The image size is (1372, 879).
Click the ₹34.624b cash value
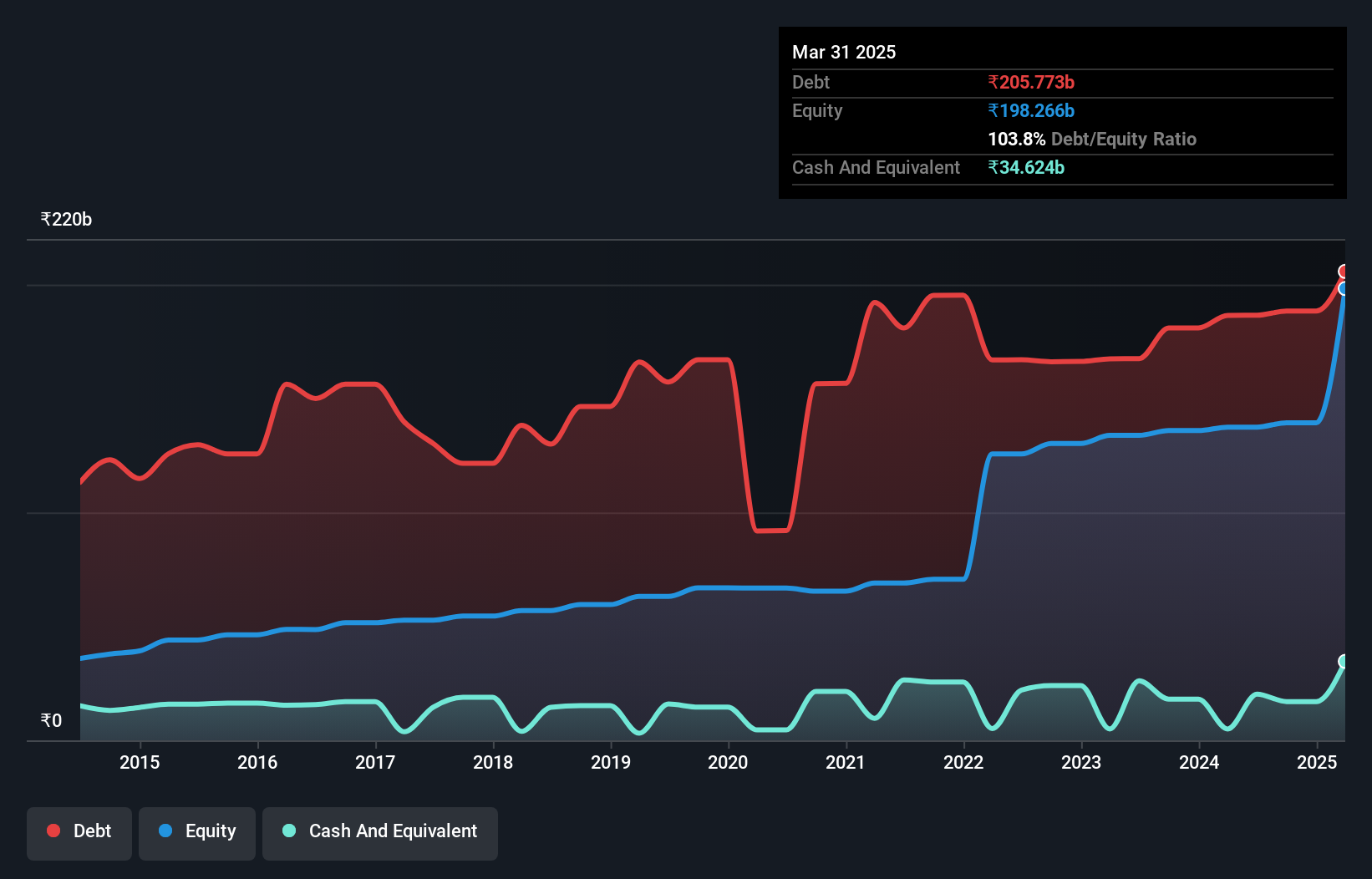click(x=1026, y=167)
